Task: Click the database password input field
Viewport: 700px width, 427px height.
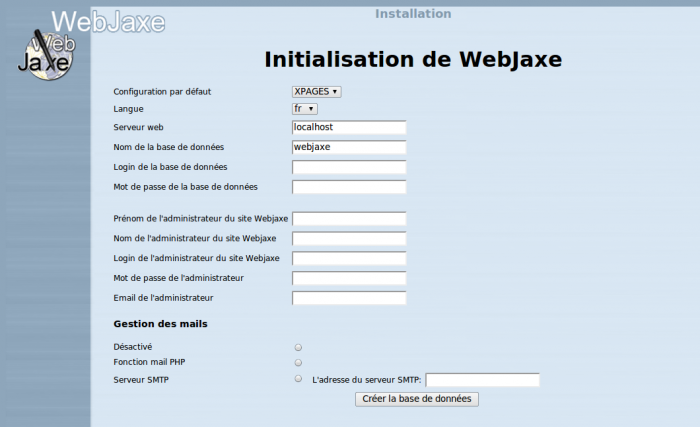Action: coord(349,187)
